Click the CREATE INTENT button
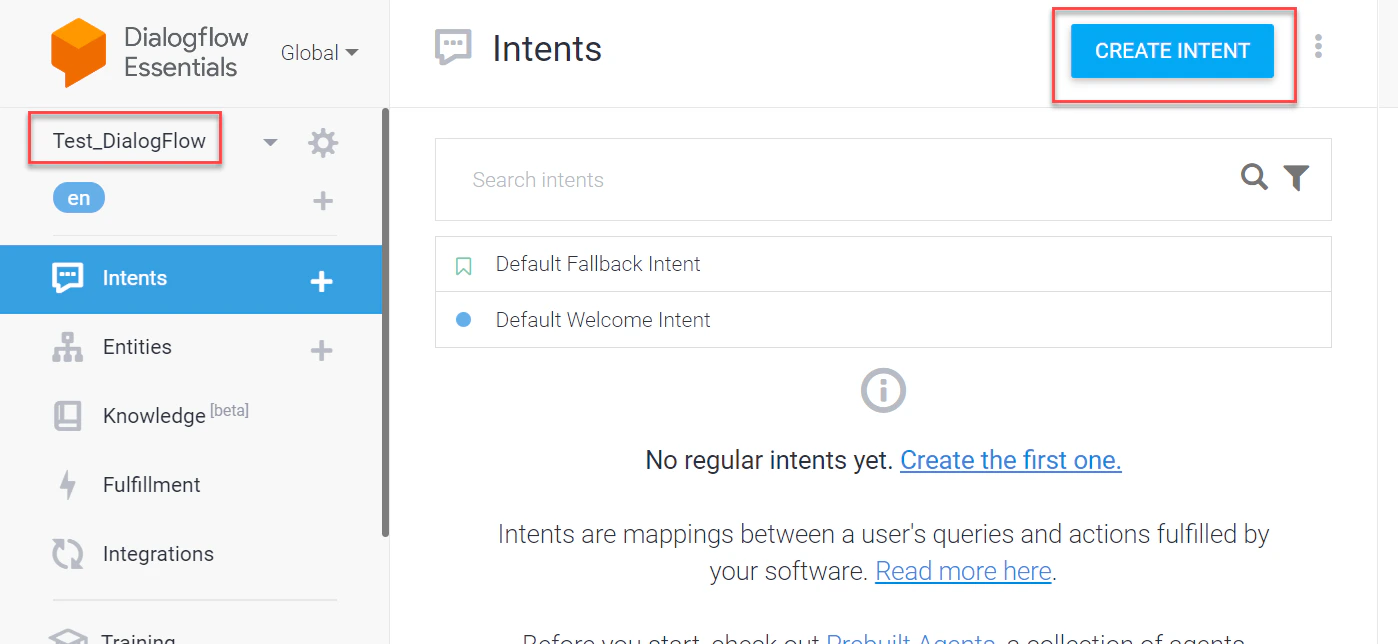1398x644 pixels. (x=1172, y=50)
